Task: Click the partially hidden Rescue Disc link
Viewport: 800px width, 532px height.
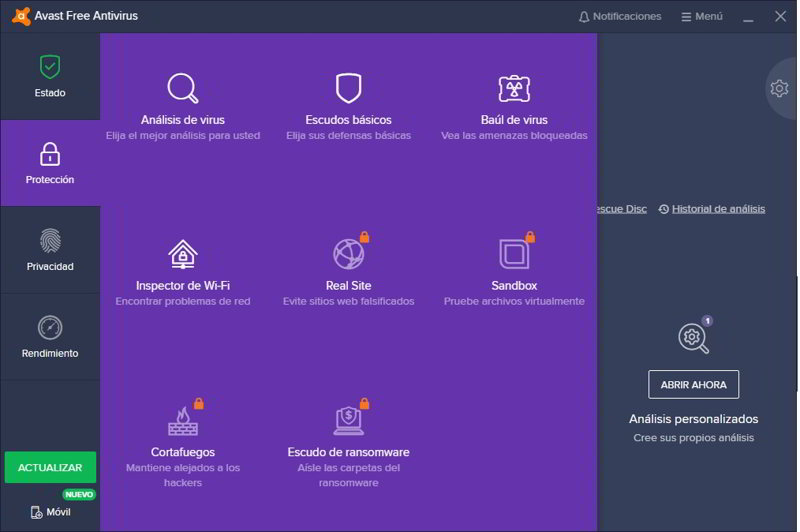Action: tap(621, 209)
